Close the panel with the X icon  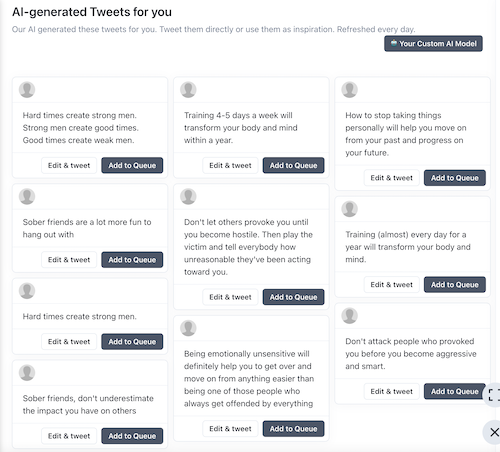(494, 432)
